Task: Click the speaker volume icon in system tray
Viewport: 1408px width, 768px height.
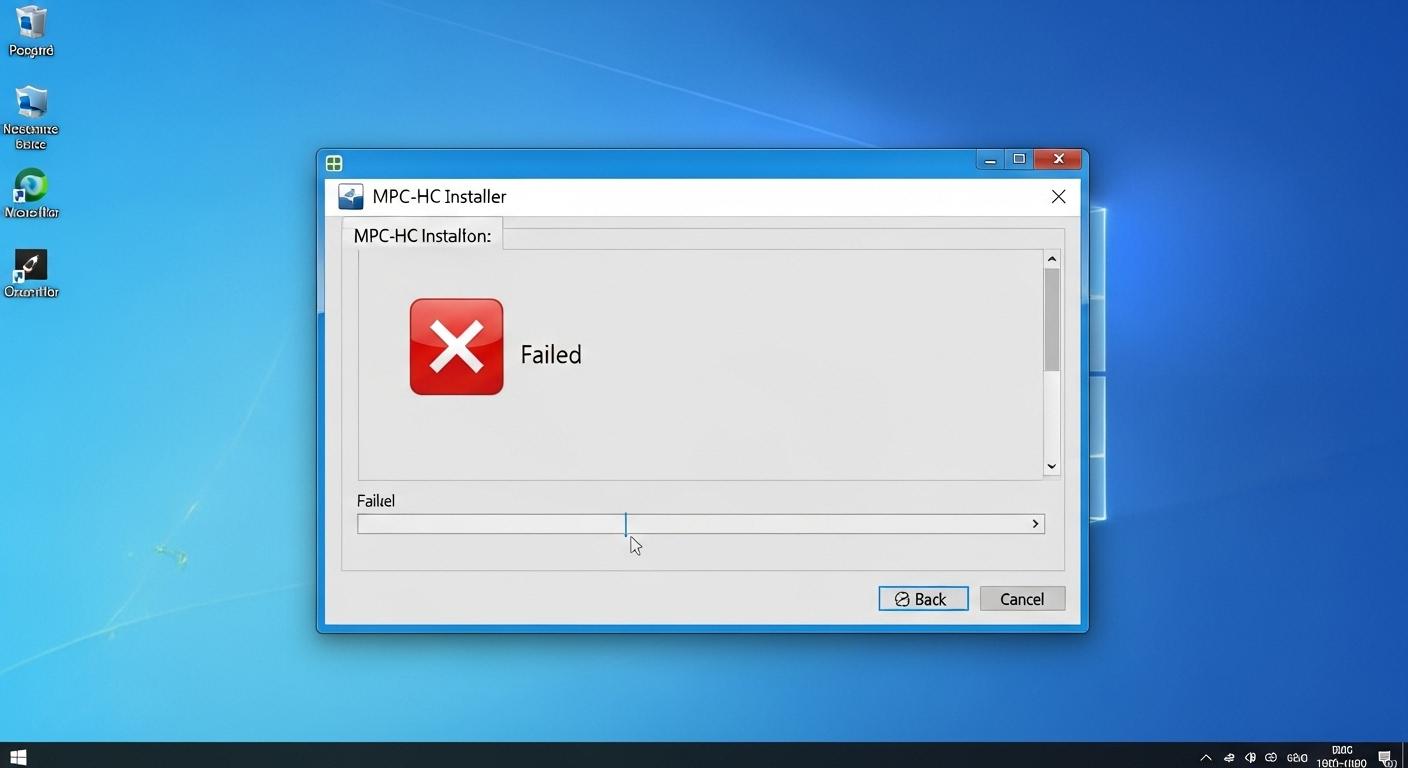Action: point(1250,758)
